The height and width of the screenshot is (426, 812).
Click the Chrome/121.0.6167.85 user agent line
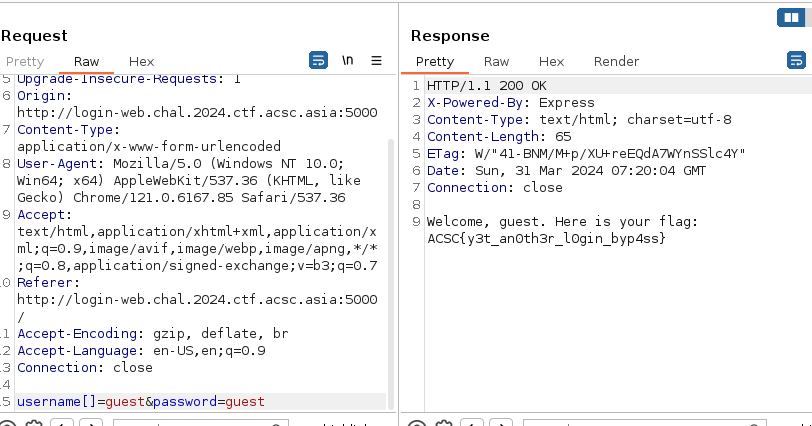click(181, 198)
